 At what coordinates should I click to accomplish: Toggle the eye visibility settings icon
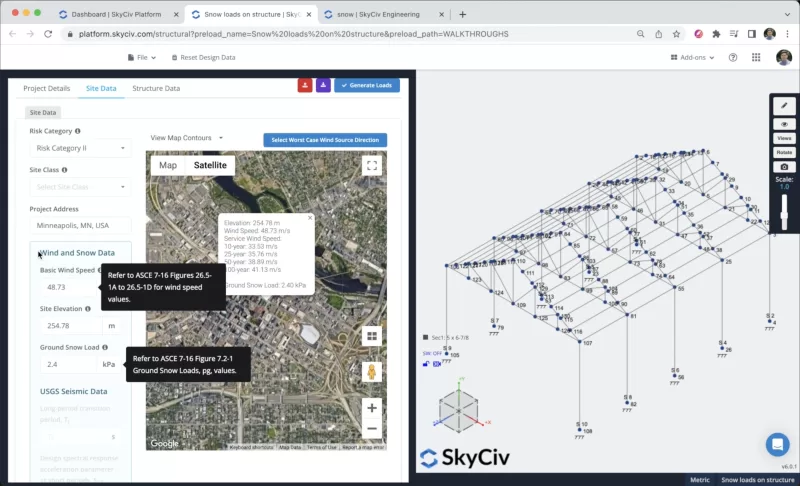tap(784, 124)
